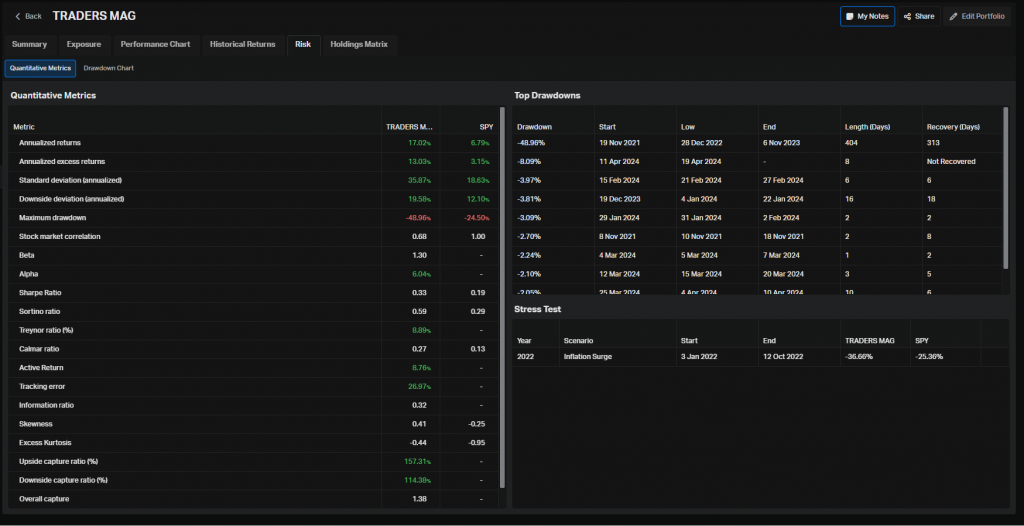Screen dimensions: 1024x526
Task: Click the 29 Jan 2024 start date
Action: [619, 218]
